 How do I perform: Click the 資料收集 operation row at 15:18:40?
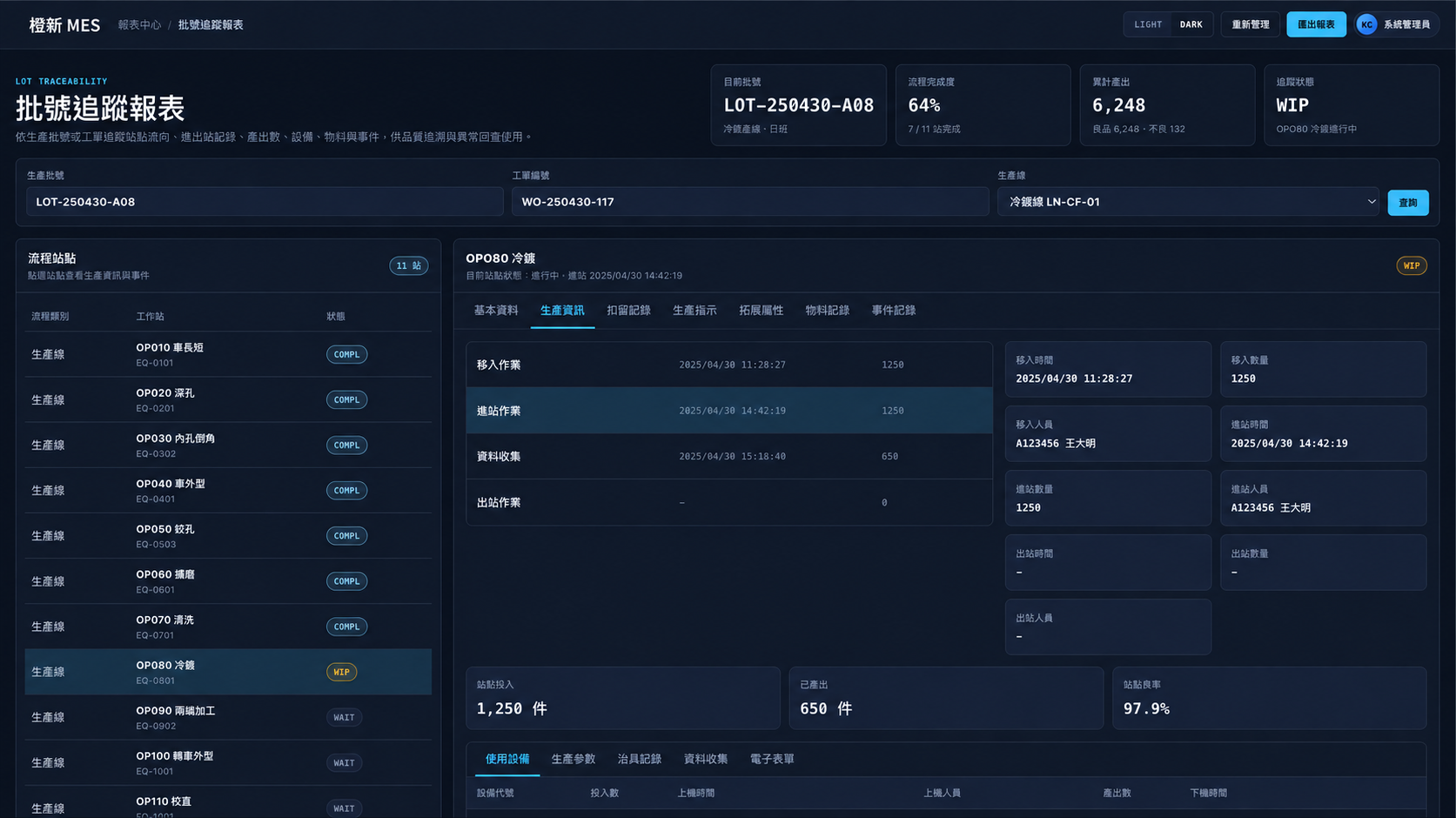pyautogui.click(x=729, y=456)
